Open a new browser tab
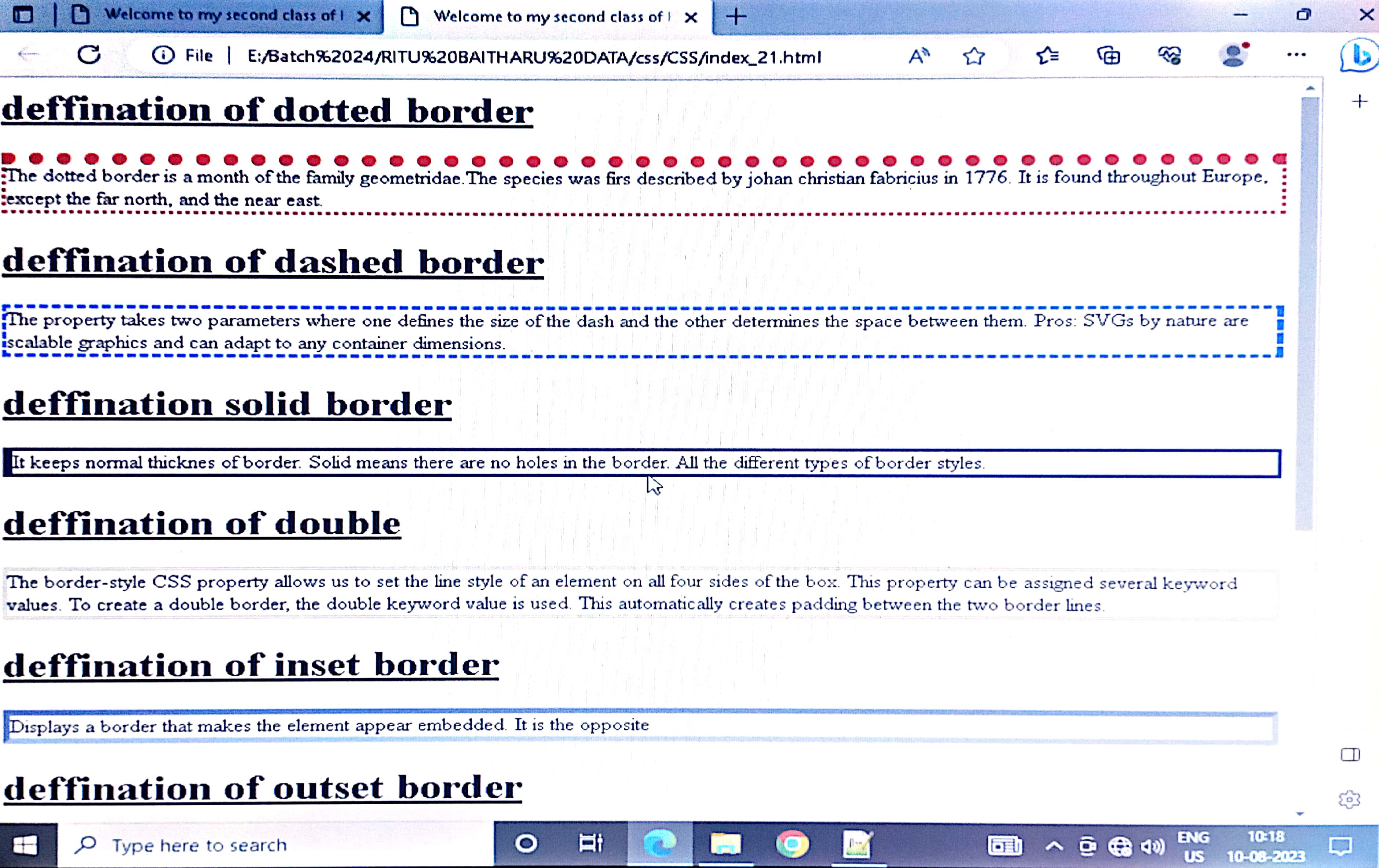This screenshot has height=868, width=1379. pyautogui.click(x=736, y=16)
